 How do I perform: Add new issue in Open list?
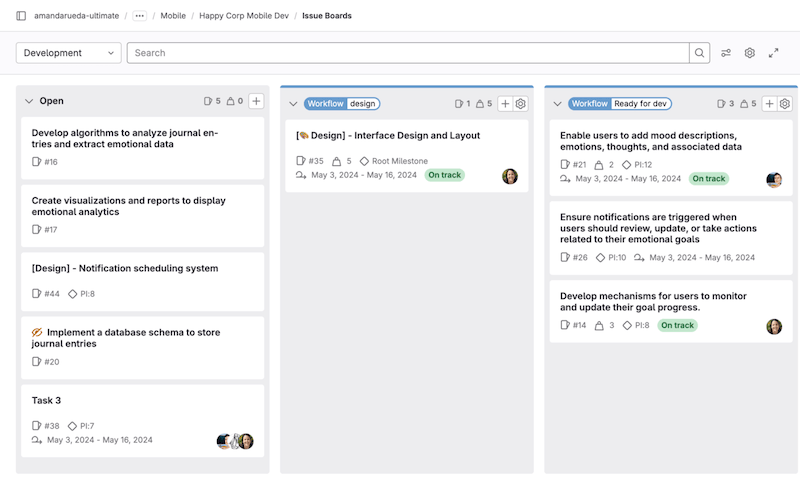coord(256,101)
